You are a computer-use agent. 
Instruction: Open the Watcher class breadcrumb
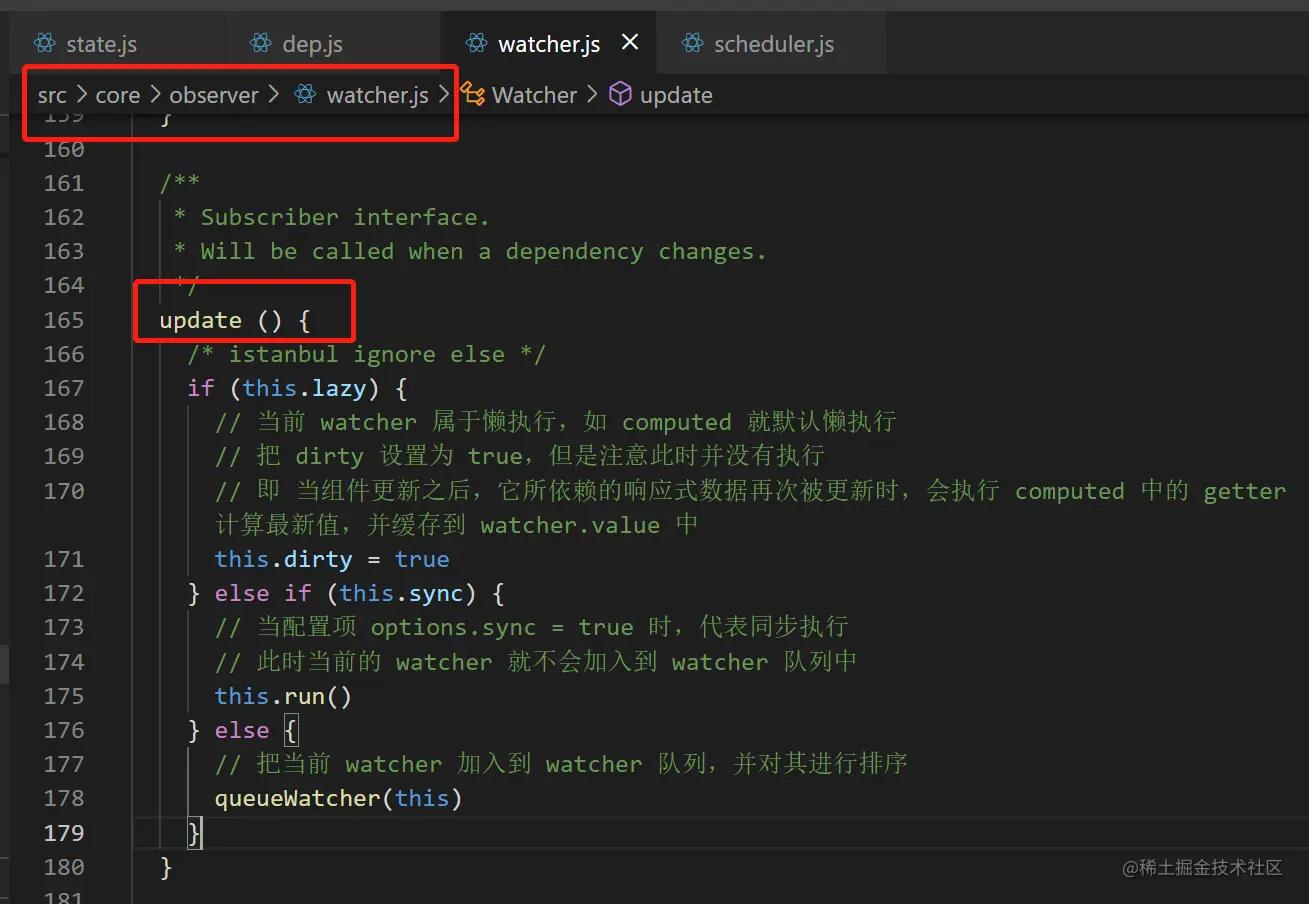(x=535, y=95)
